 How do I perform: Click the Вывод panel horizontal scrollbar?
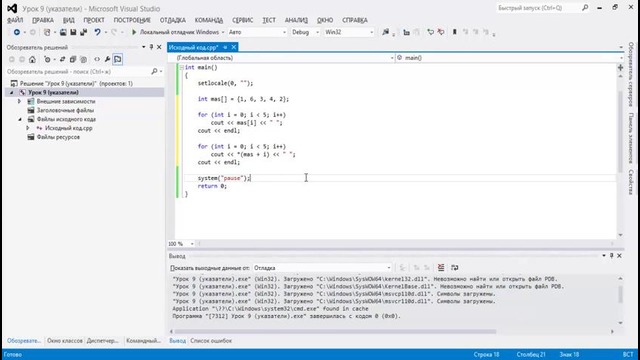[x=335, y=332]
